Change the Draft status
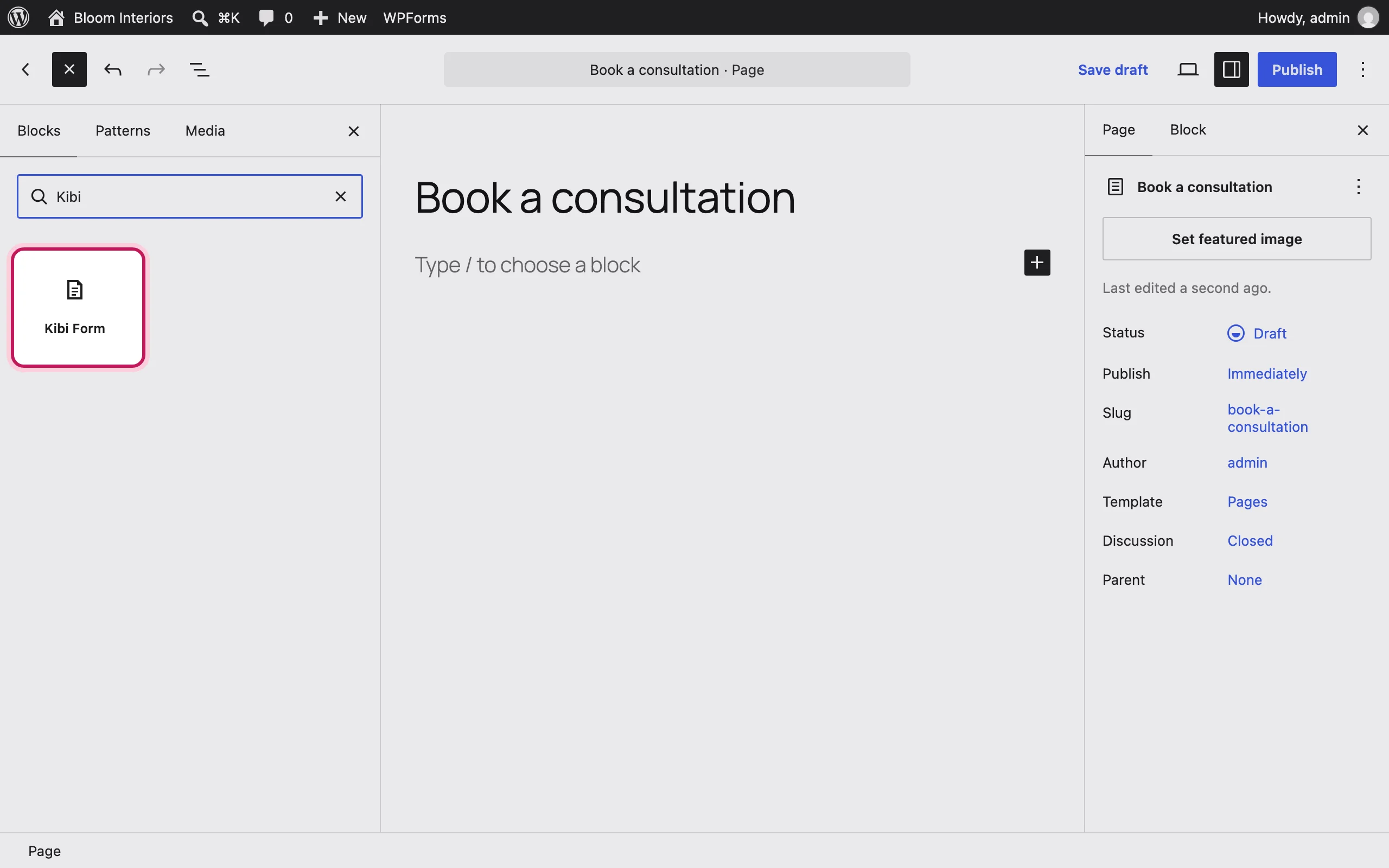This screenshot has width=1389, height=868. tap(1257, 333)
